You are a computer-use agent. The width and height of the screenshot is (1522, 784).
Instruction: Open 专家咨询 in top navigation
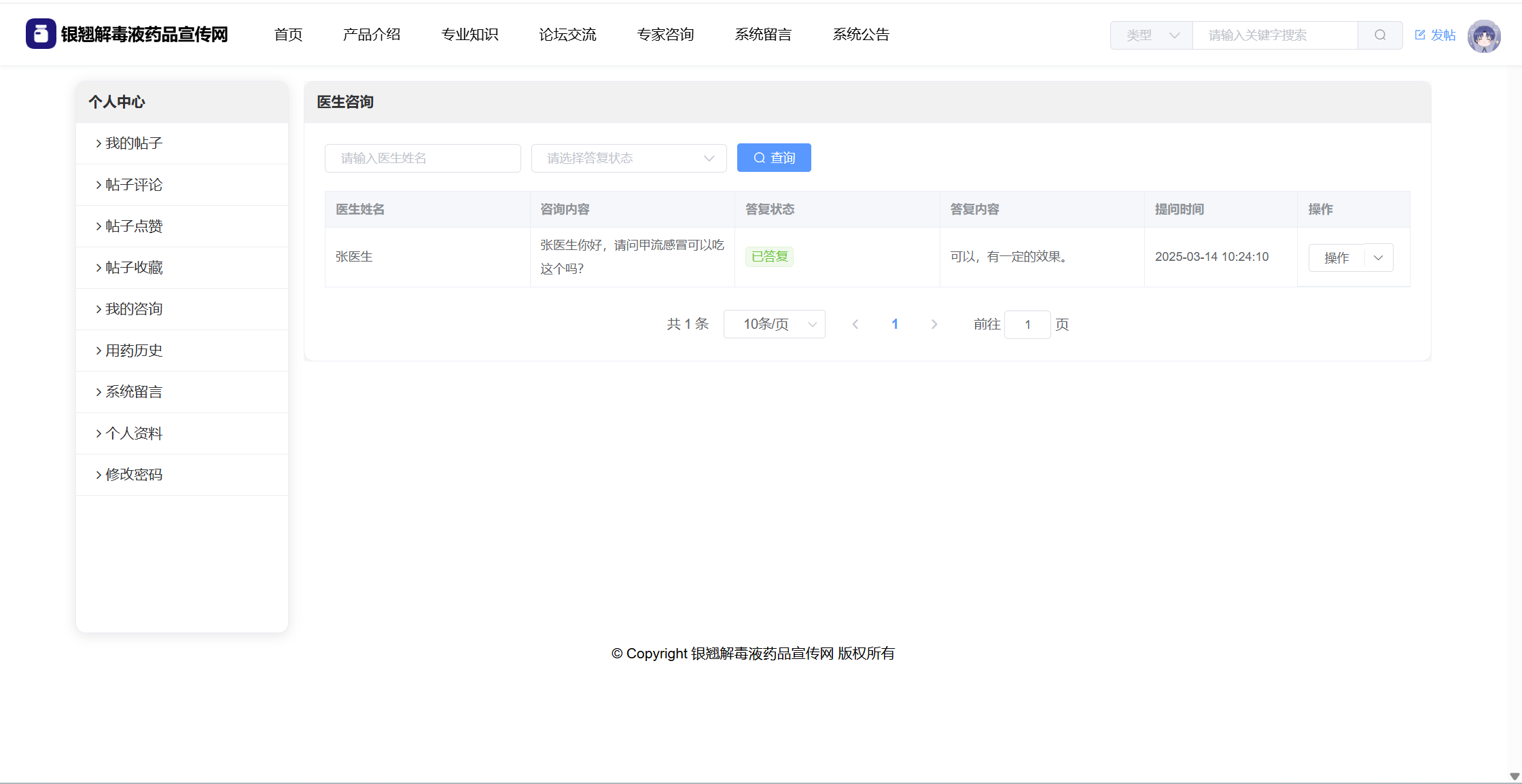click(x=665, y=35)
